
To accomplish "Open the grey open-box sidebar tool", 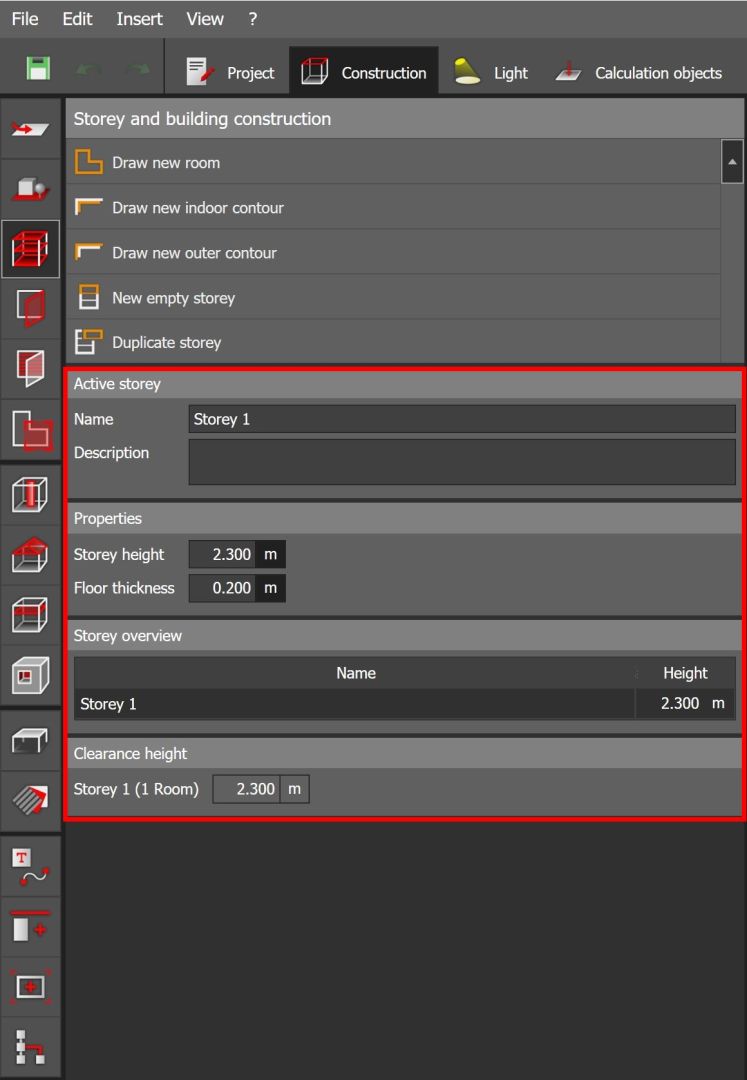I will pos(30,740).
